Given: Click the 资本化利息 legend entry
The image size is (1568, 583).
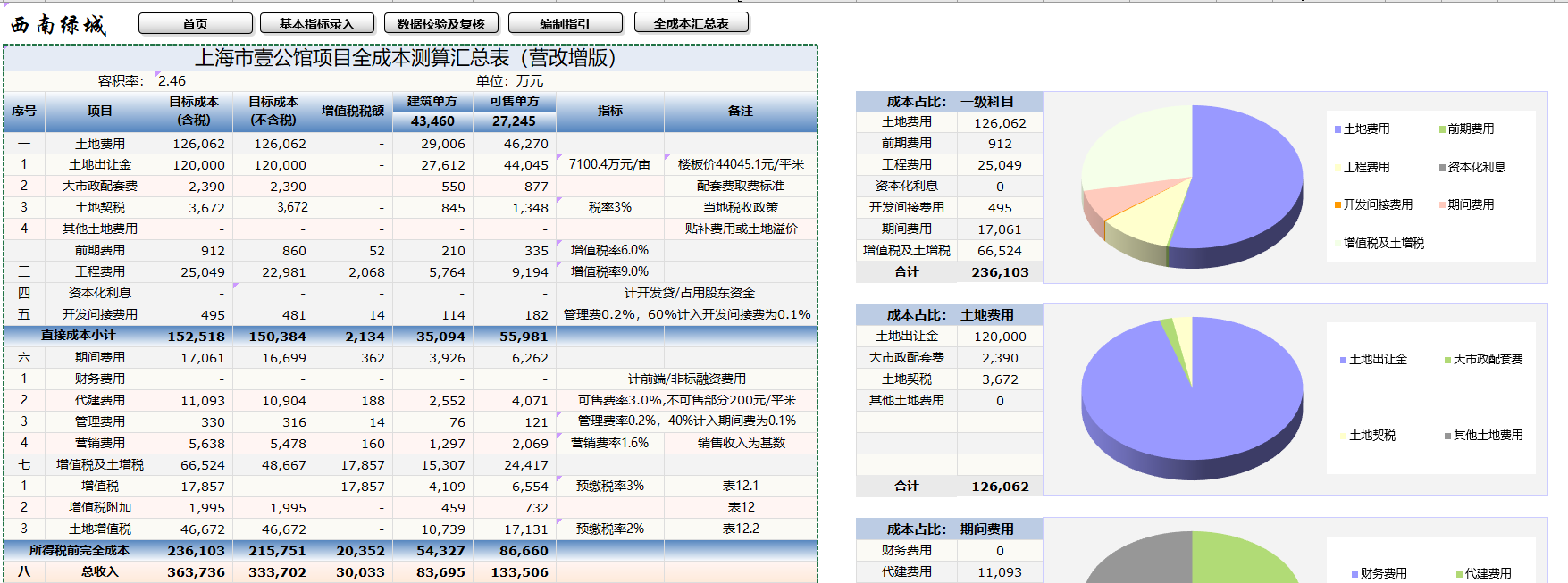Looking at the screenshot, I should 1472,167.
